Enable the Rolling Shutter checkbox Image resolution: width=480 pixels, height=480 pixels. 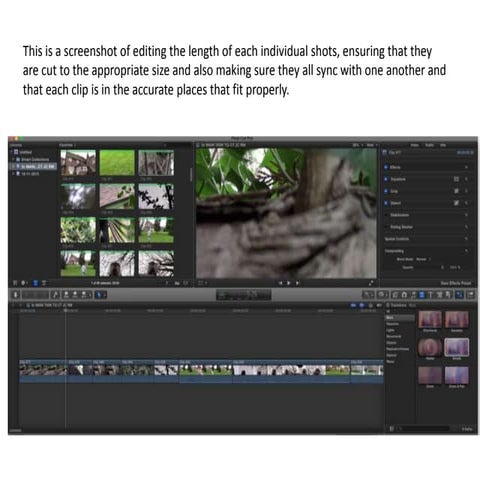pos(386,227)
